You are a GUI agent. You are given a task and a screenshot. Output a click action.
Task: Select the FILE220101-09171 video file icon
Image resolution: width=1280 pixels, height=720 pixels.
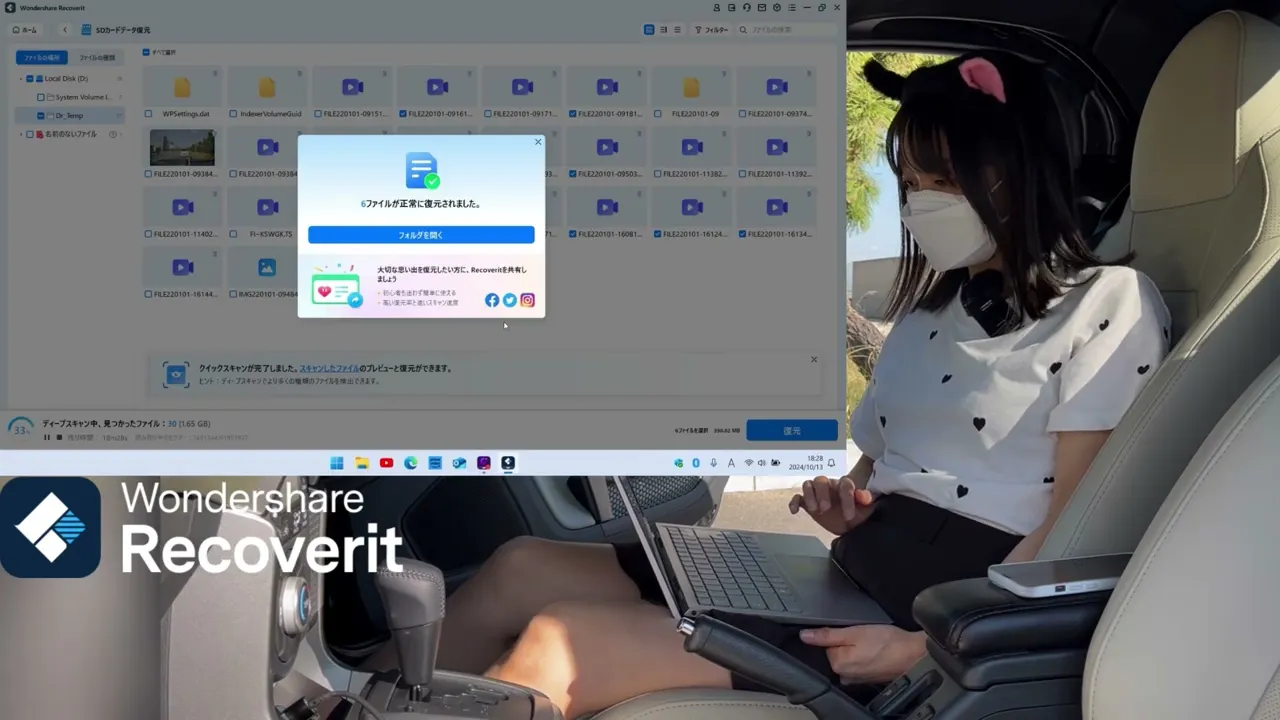(x=522, y=88)
